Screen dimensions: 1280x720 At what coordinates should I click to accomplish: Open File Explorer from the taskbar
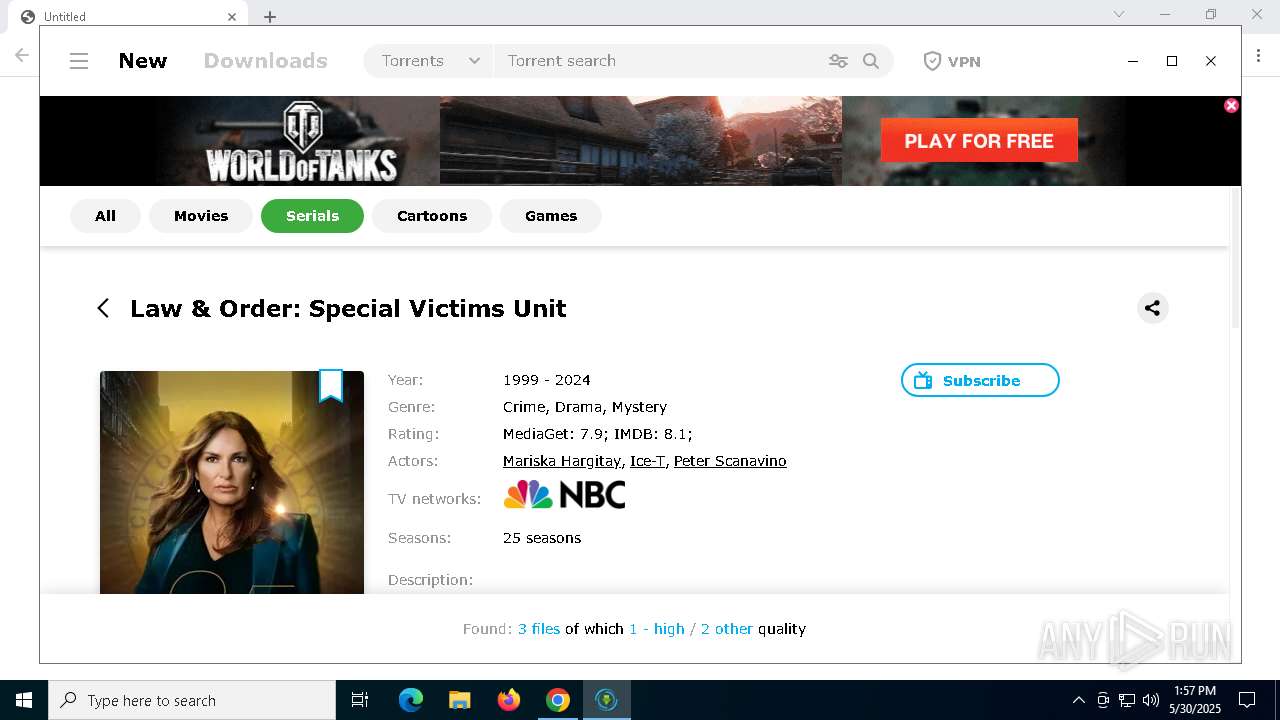460,700
